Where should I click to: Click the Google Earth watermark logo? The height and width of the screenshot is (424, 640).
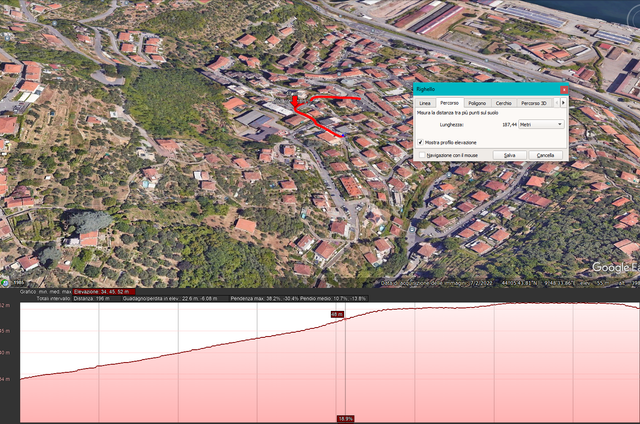[616, 267]
